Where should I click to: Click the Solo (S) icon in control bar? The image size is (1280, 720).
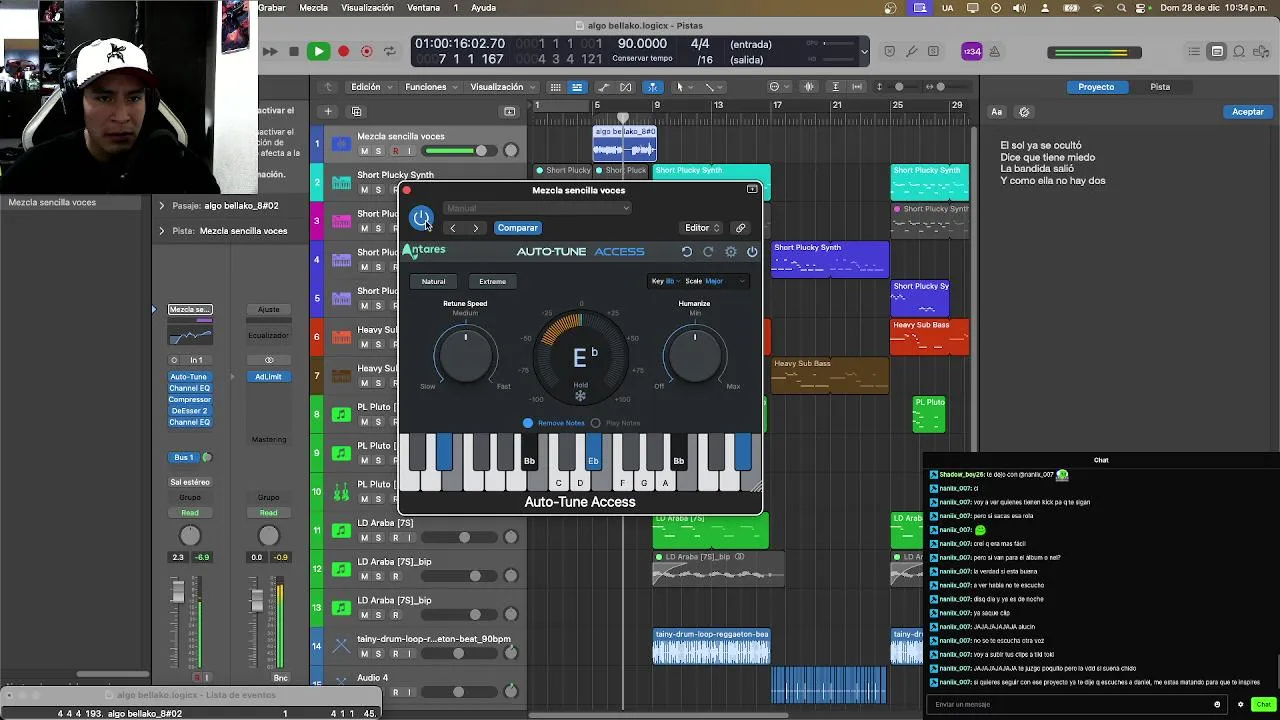click(933, 51)
